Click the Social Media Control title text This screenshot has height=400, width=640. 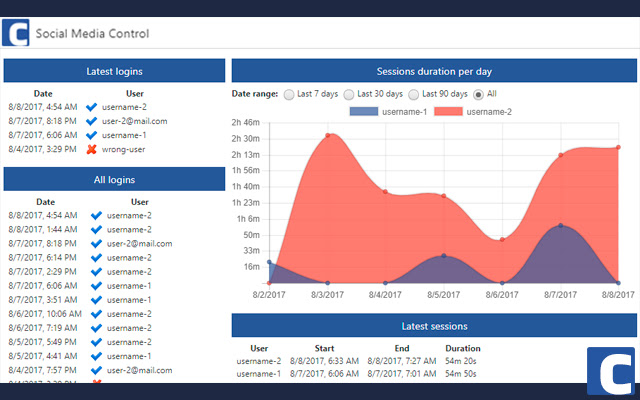pos(92,33)
